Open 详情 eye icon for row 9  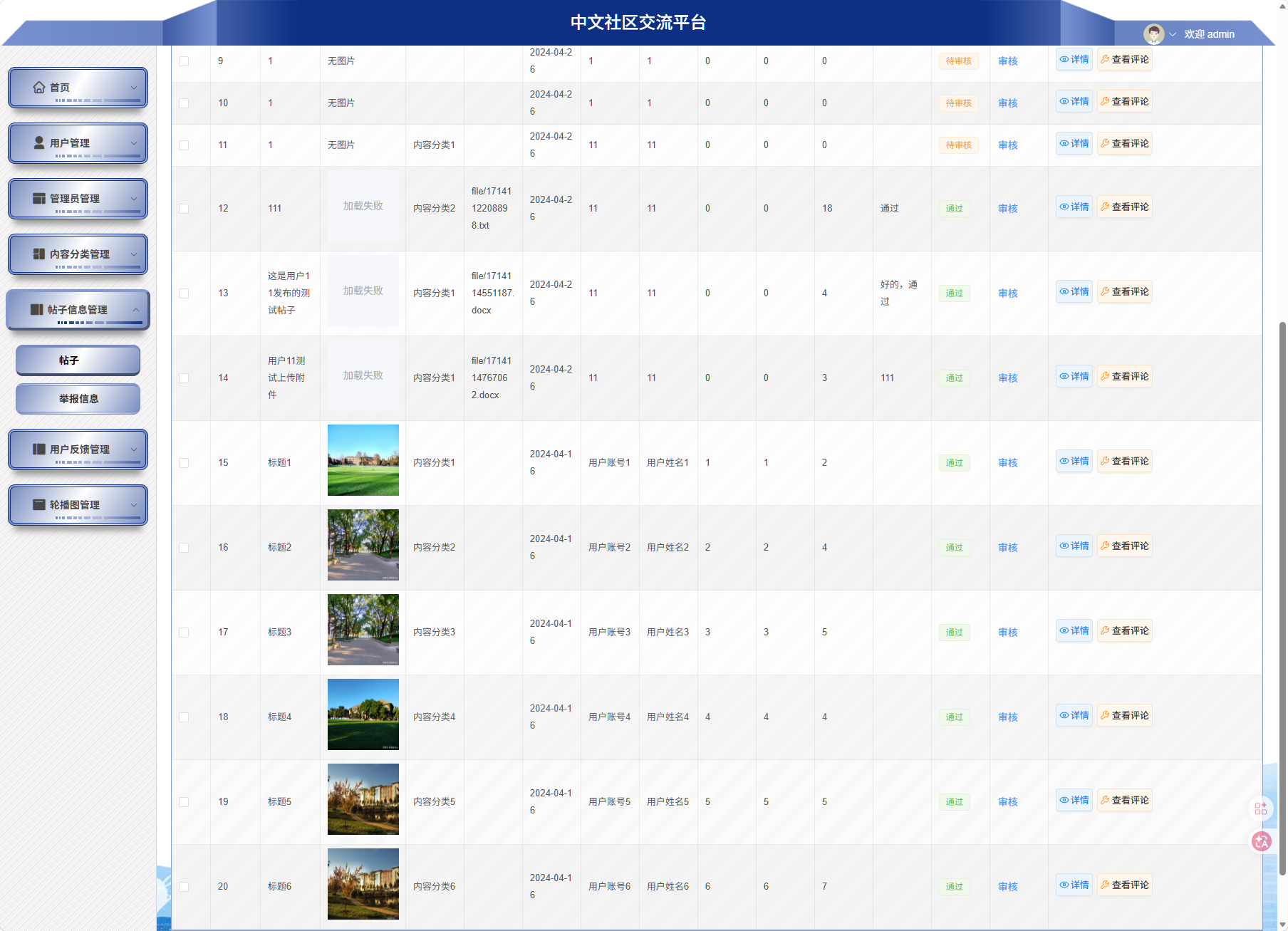pos(1064,59)
